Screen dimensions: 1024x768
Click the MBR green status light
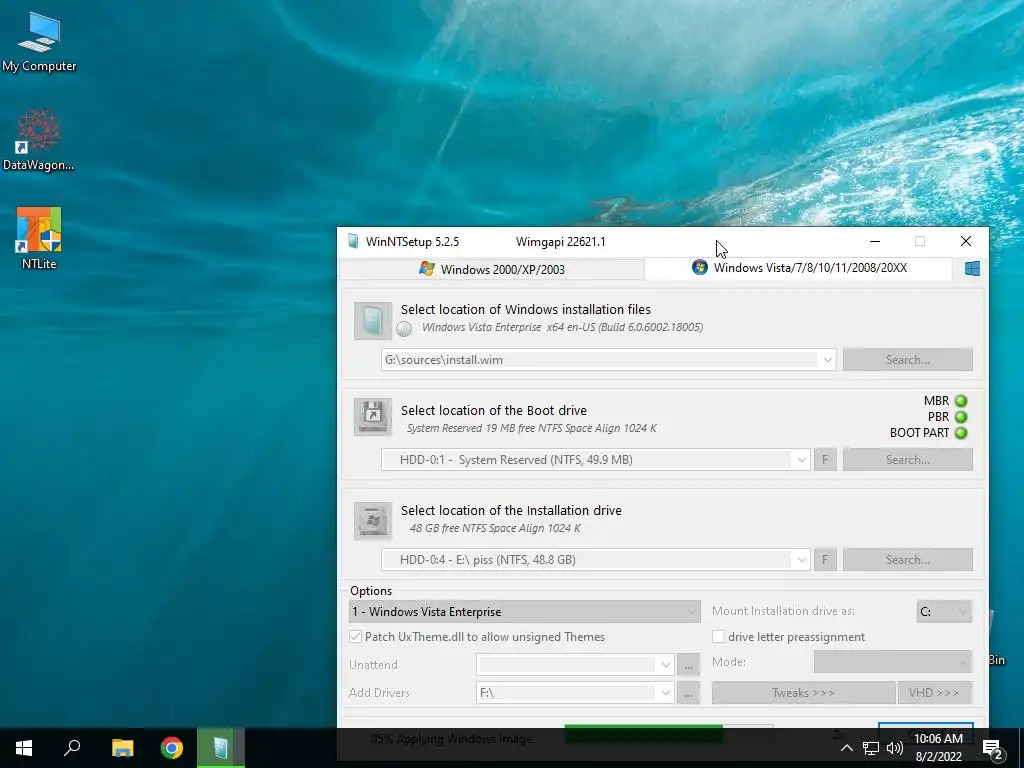coord(961,401)
